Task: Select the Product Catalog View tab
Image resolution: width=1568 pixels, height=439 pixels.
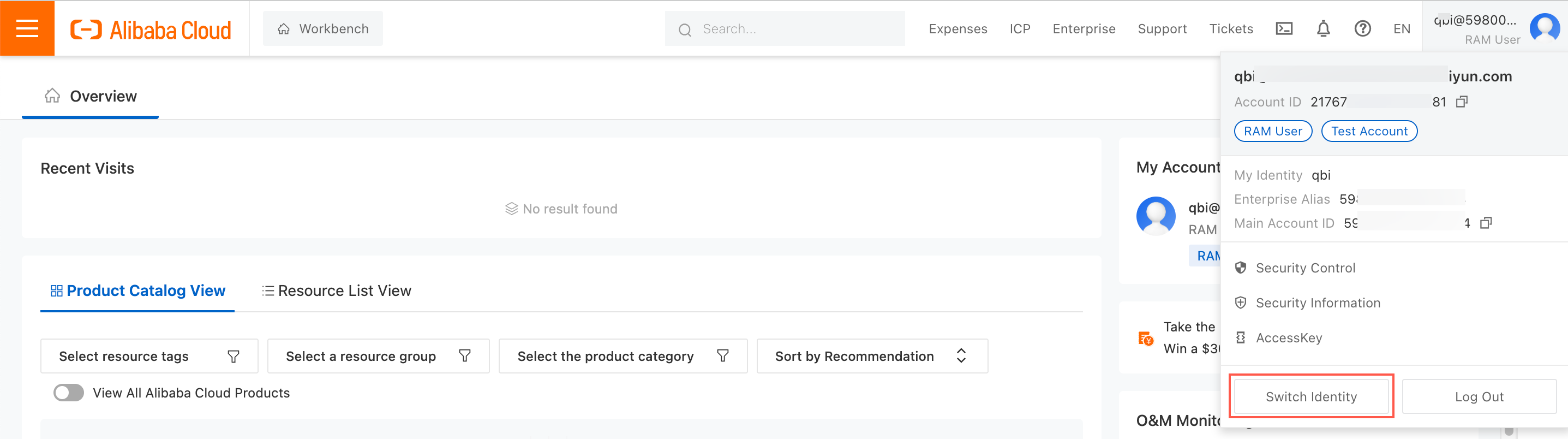Action: [138, 291]
